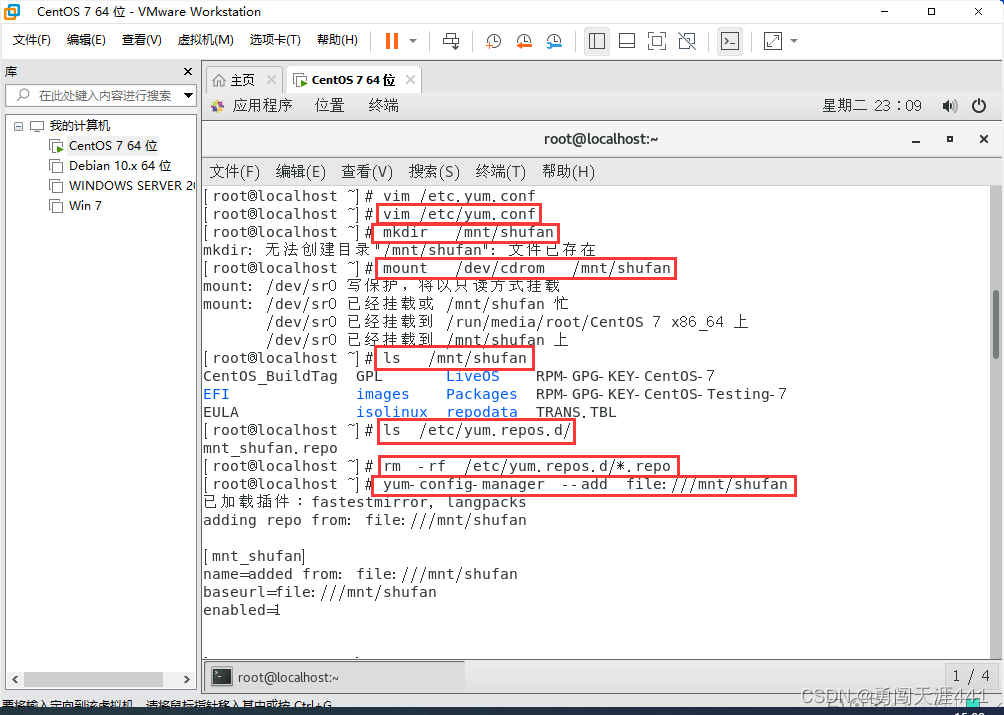Toggle the console view button

[x=730, y=41]
